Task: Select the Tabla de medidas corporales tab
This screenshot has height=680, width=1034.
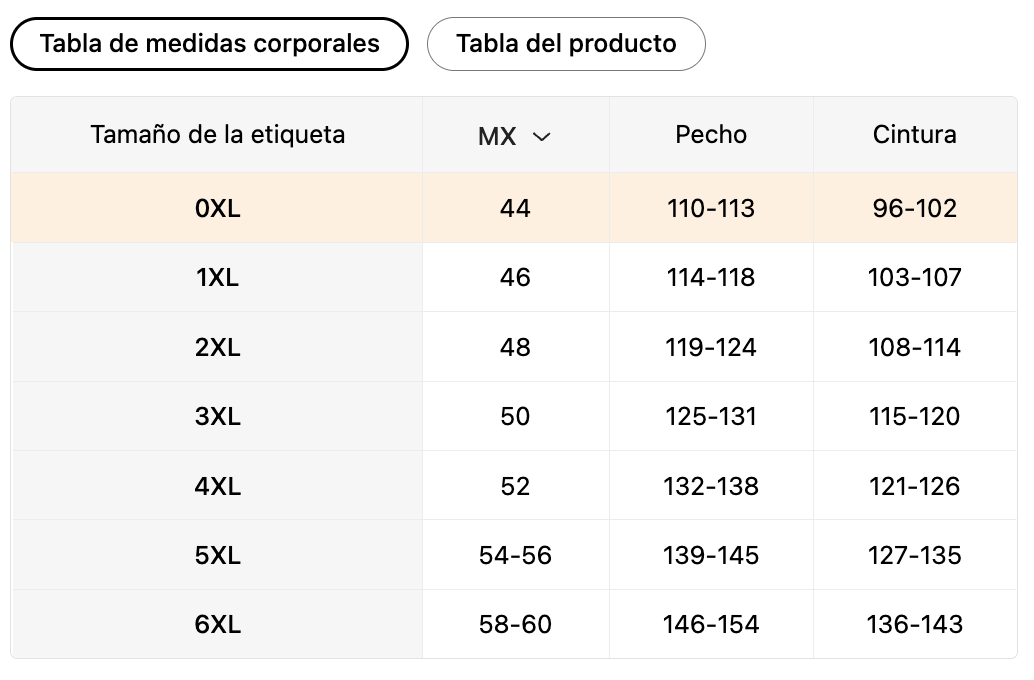Action: 209,44
